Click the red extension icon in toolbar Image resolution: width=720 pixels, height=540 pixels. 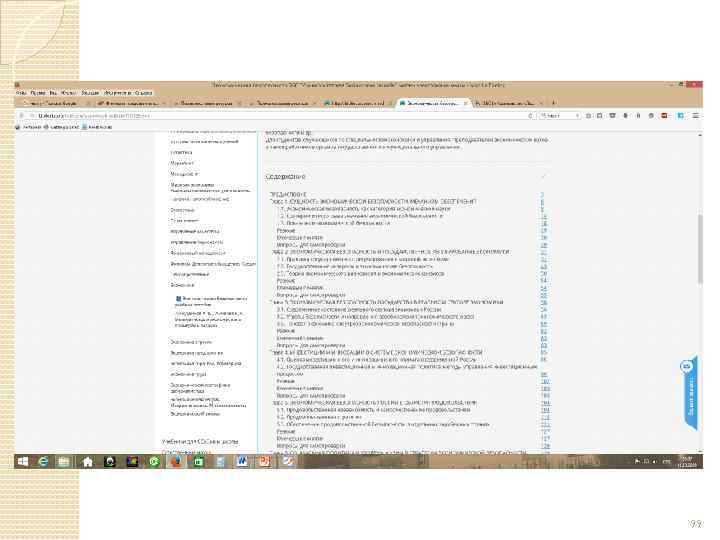[664, 116]
